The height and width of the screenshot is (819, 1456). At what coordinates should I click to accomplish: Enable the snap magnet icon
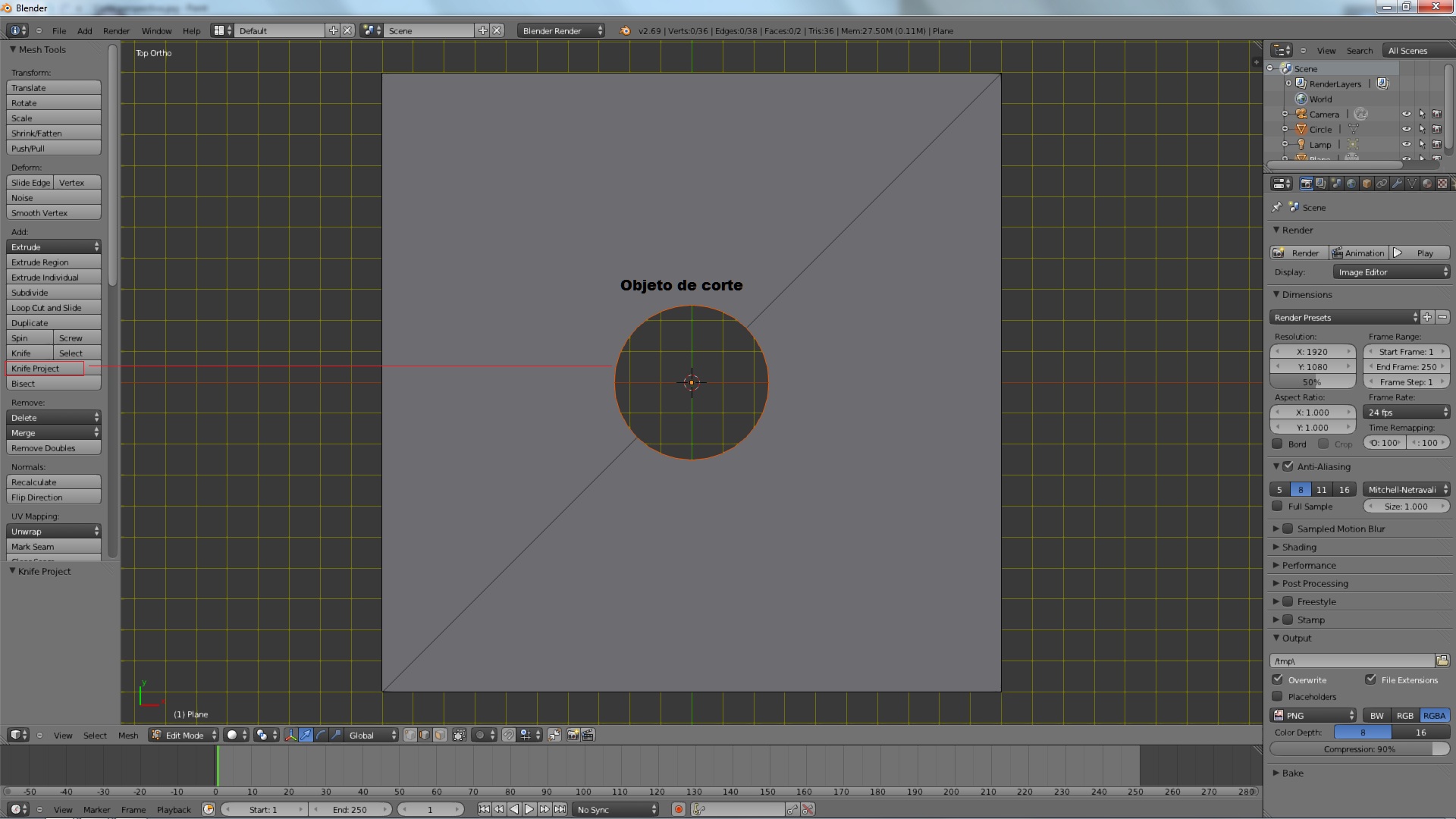508,735
